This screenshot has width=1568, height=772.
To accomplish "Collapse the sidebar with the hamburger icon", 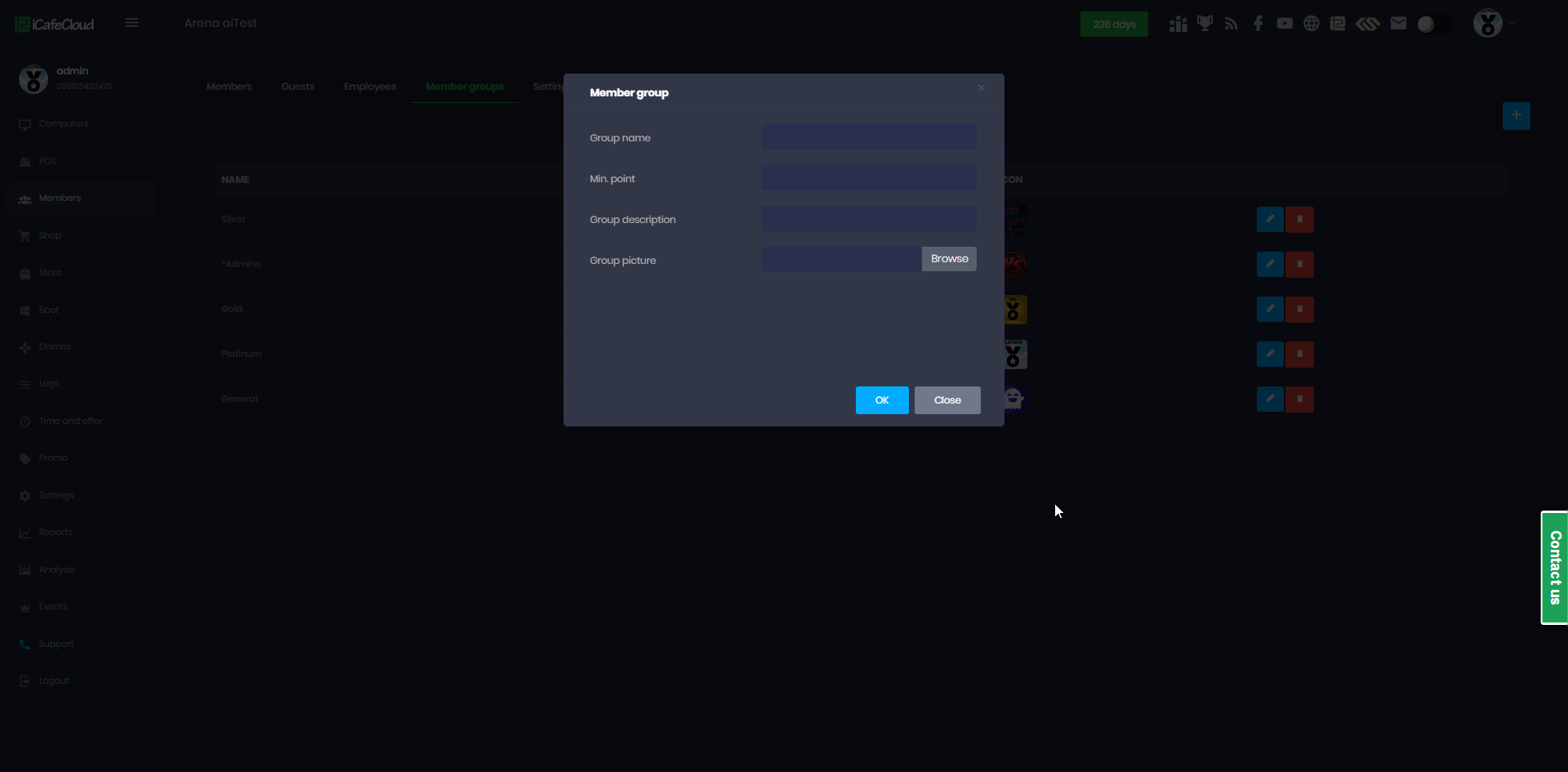I will click(x=131, y=23).
